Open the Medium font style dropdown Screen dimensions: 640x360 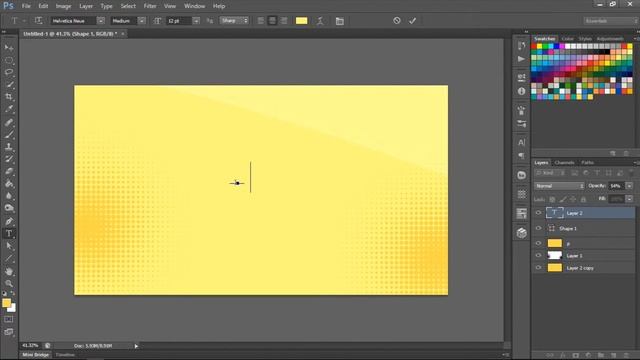[142, 20]
